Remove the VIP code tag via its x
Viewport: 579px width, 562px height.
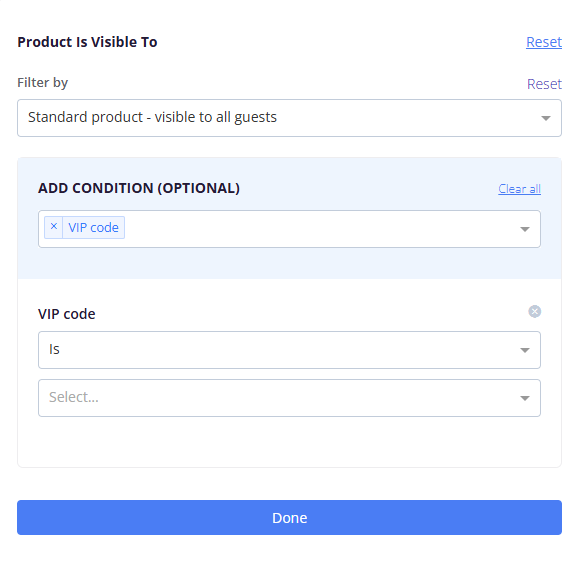(54, 227)
